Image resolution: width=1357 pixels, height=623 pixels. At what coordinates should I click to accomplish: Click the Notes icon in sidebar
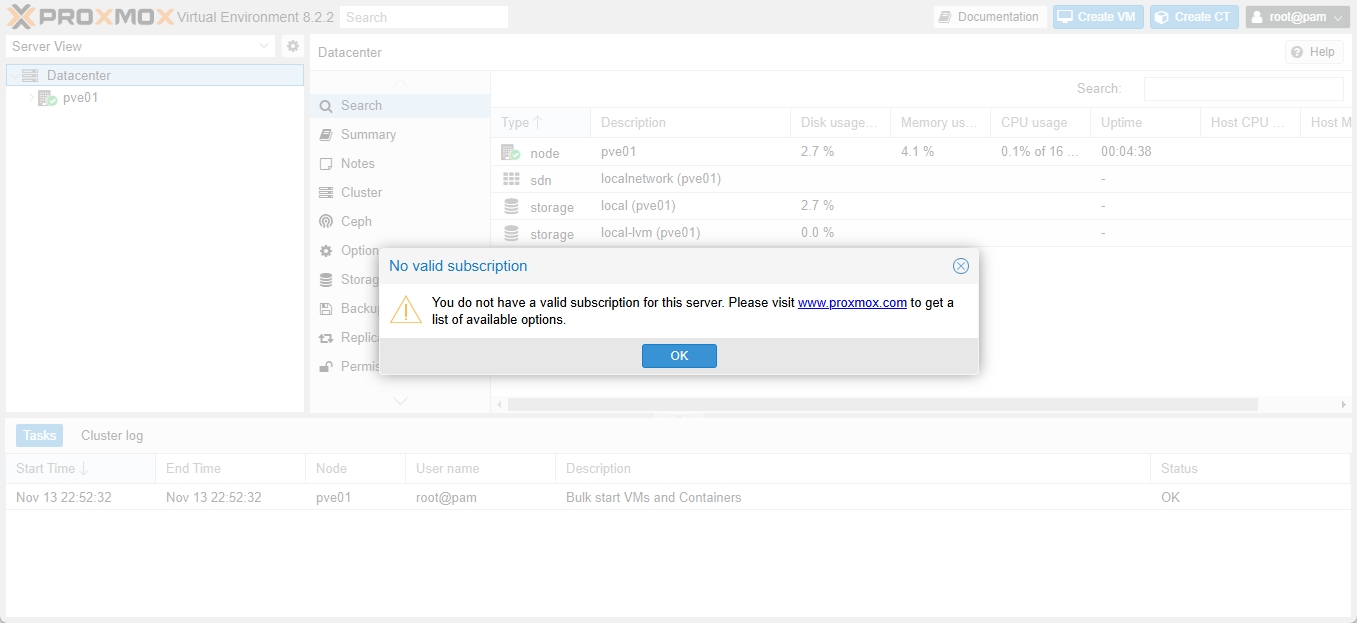(326, 163)
